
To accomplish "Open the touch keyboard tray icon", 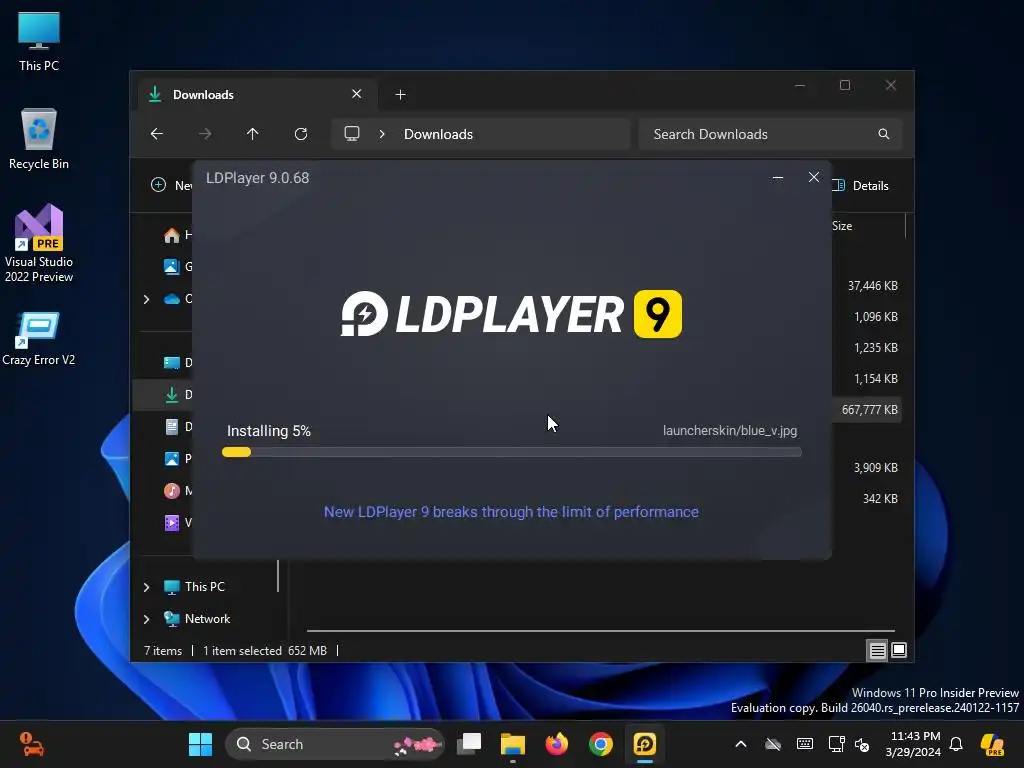I will [x=805, y=744].
